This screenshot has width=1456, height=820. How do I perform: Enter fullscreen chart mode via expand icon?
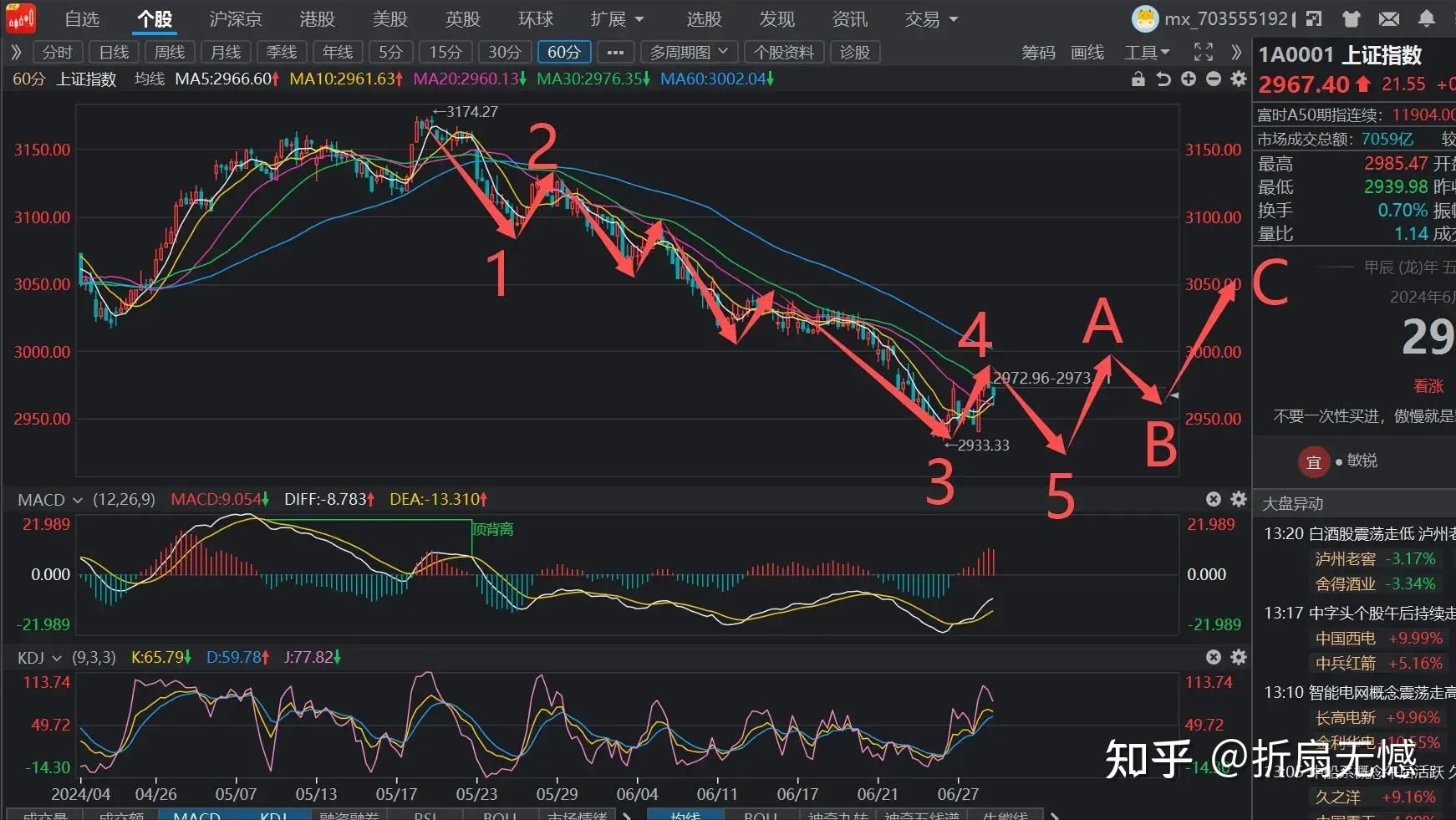1204,52
